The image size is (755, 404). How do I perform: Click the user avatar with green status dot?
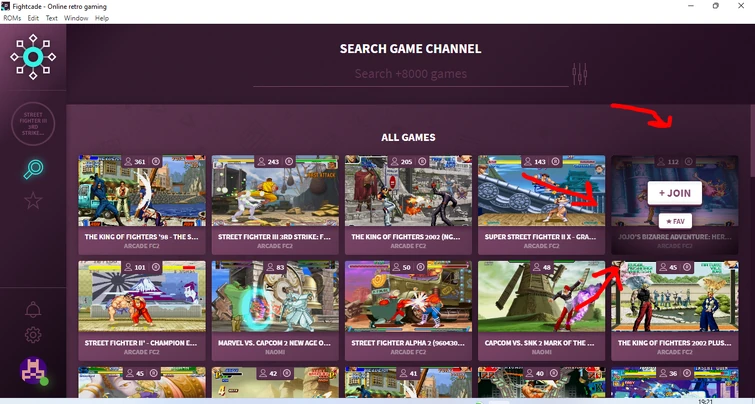[34, 371]
